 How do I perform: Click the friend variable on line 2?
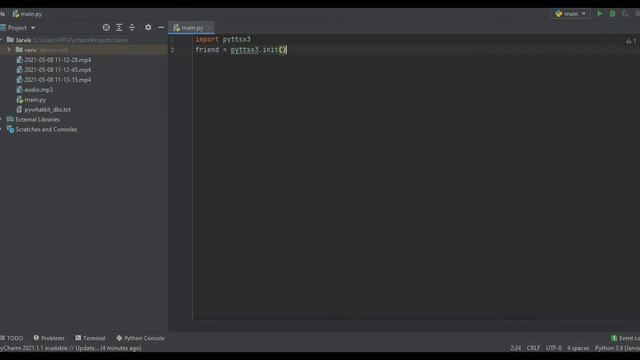coord(207,50)
